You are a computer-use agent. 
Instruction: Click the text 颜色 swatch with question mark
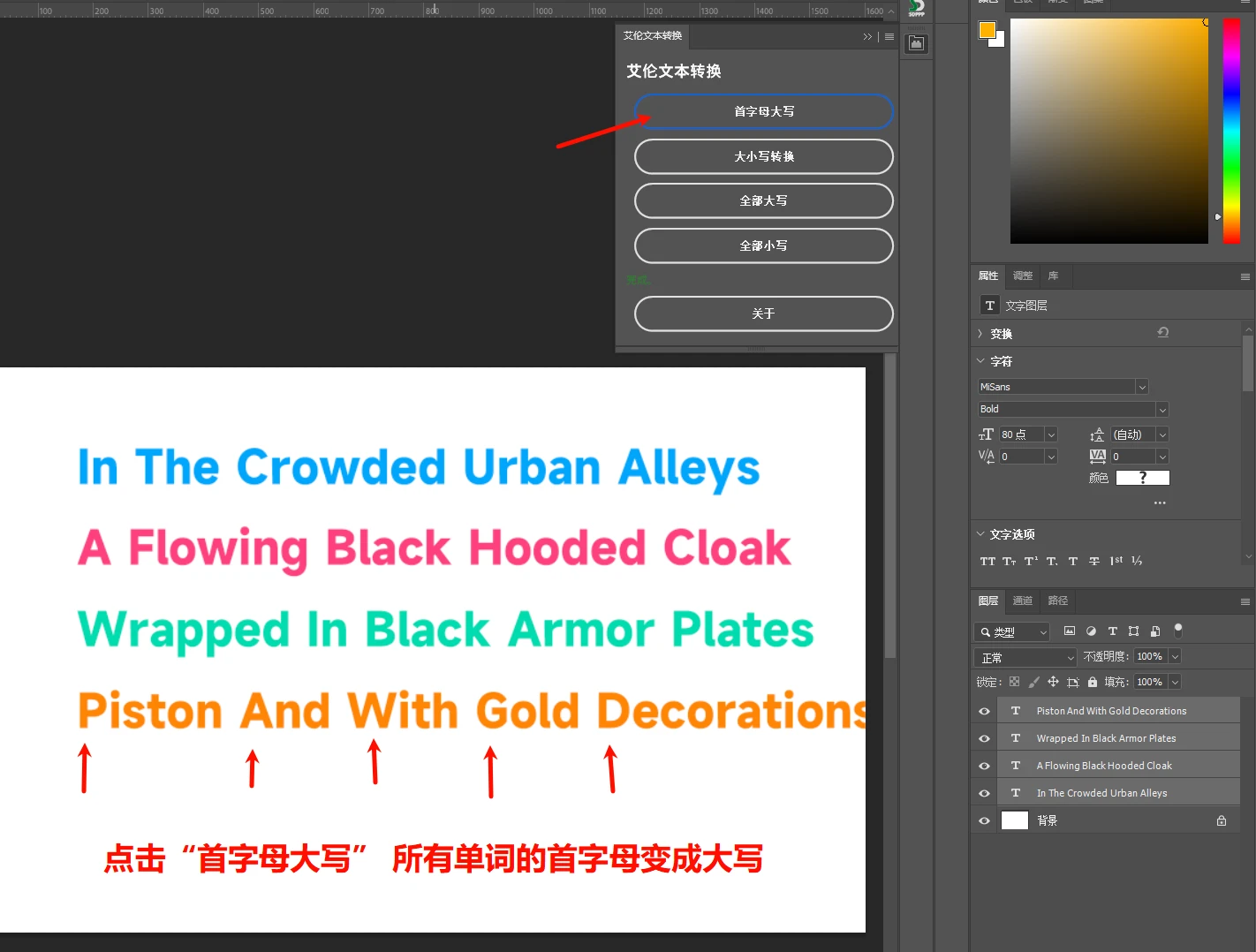click(x=1142, y=478)
